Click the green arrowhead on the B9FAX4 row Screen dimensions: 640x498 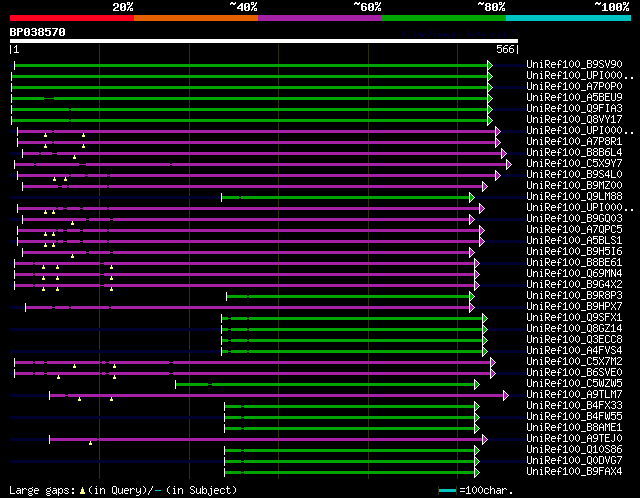(x=477, y=471)
